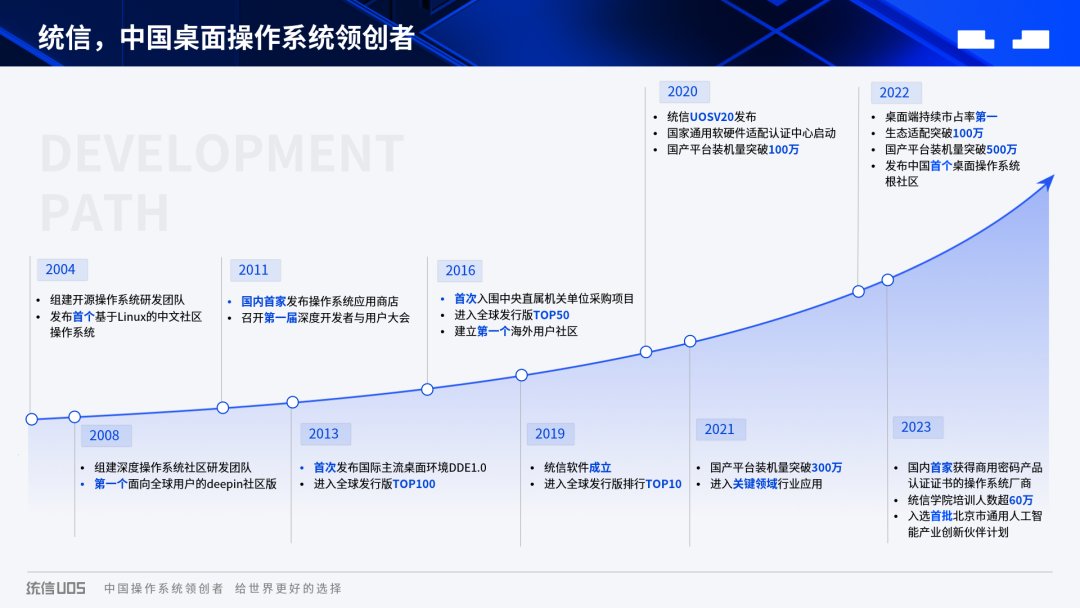Click the 2021 year label
This screenshot has height=608, width=1080.
720,430
